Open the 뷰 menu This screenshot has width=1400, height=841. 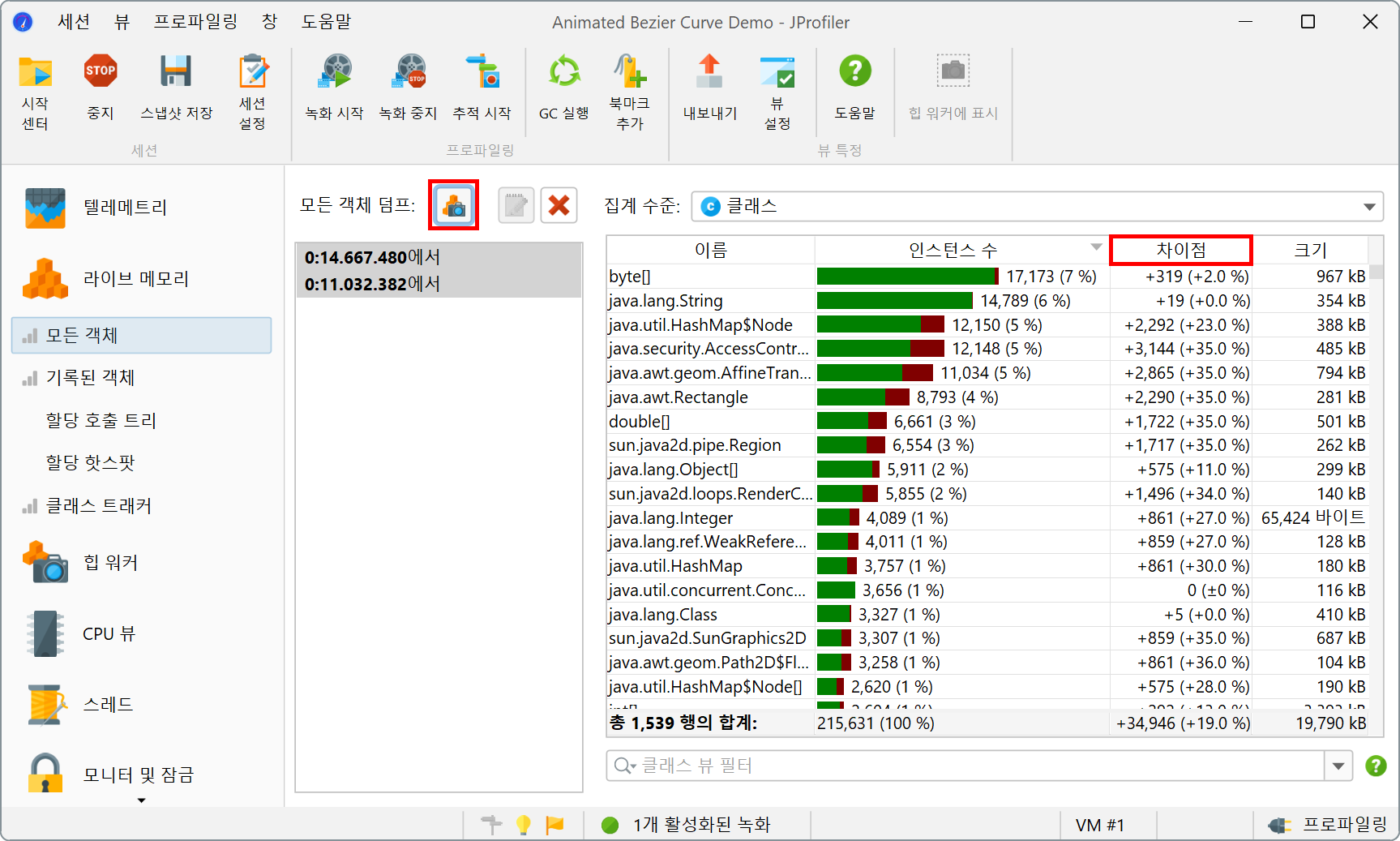122,22
